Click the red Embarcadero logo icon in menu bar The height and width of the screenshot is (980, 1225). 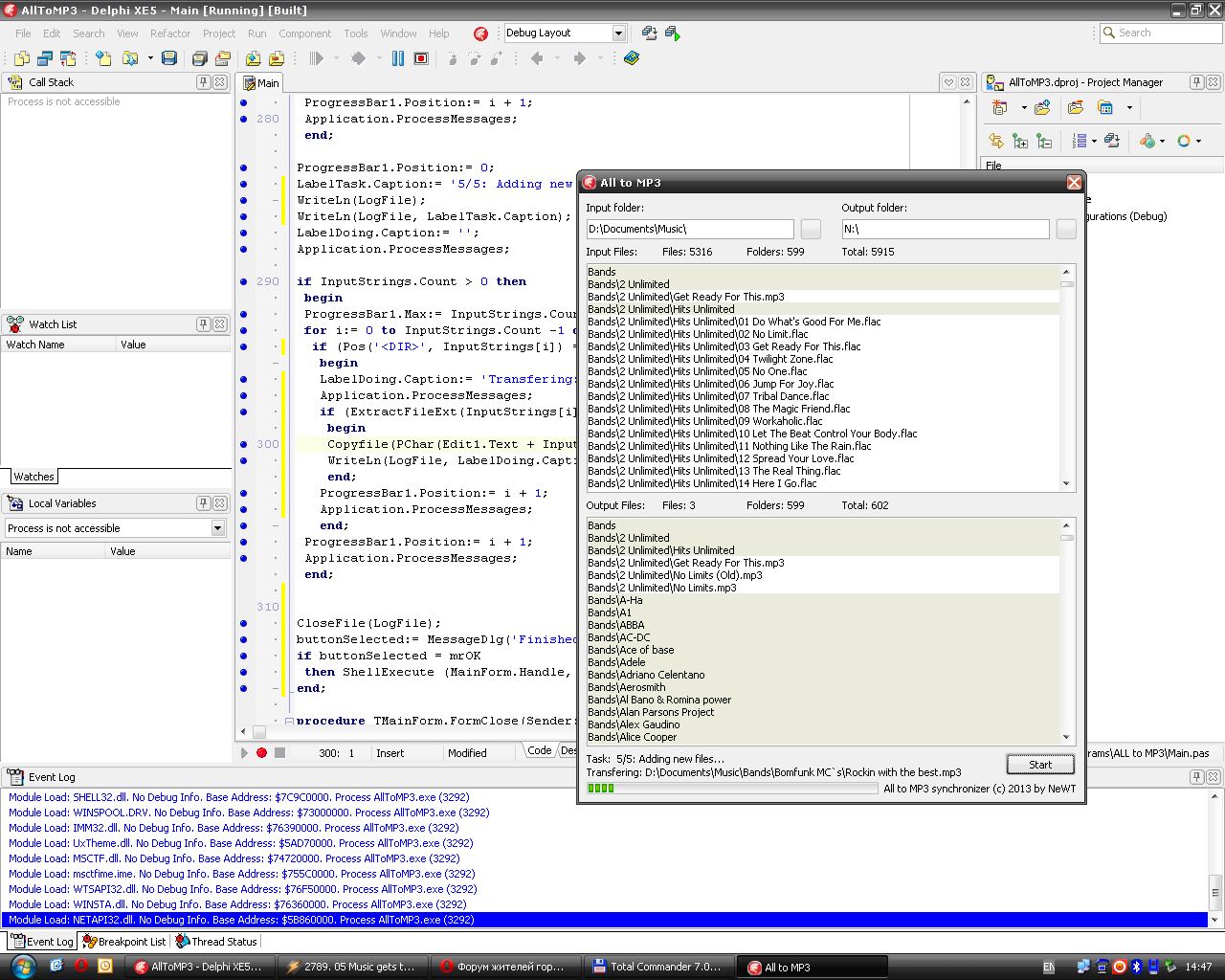[480, 33]
